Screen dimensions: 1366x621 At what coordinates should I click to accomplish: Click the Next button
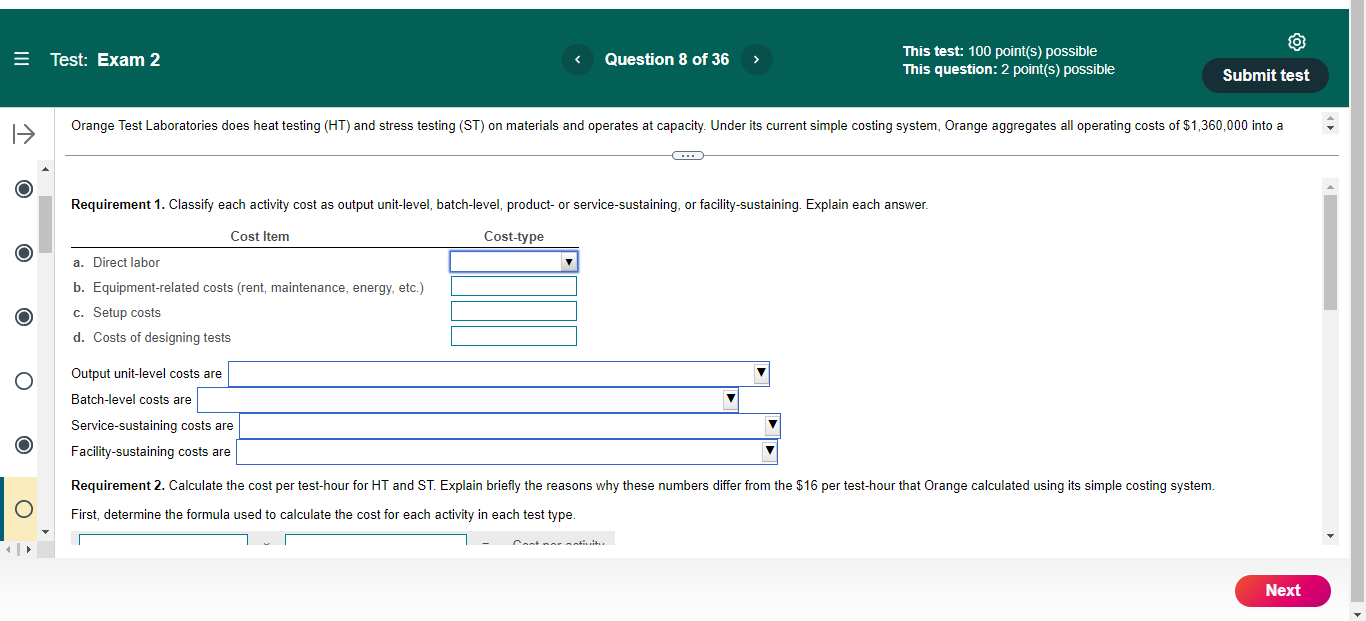pyautogui.click(x=1282, y=590)
